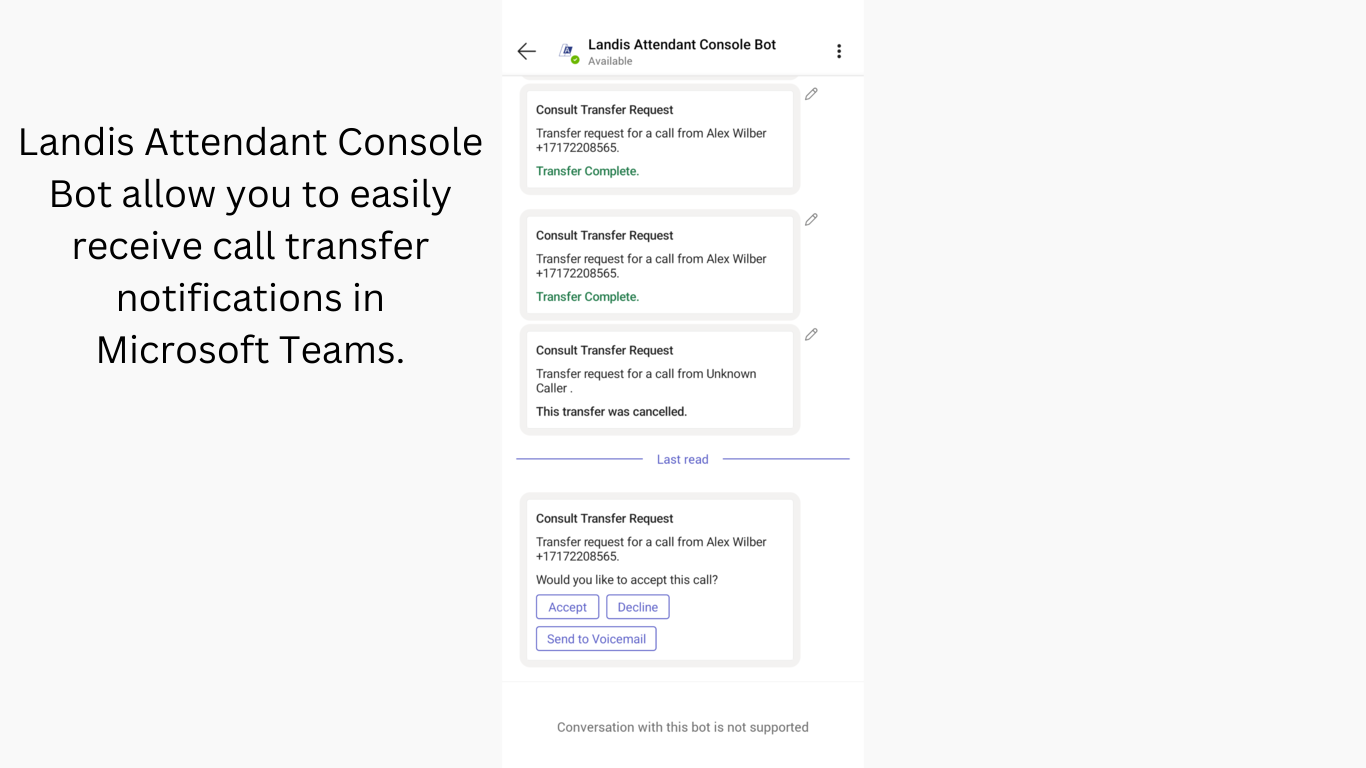Viewport: 1366px width, 768px height.
Task: Accept the call from Alex Wilber
Action: pyautogui.click(x=567, y=607)
